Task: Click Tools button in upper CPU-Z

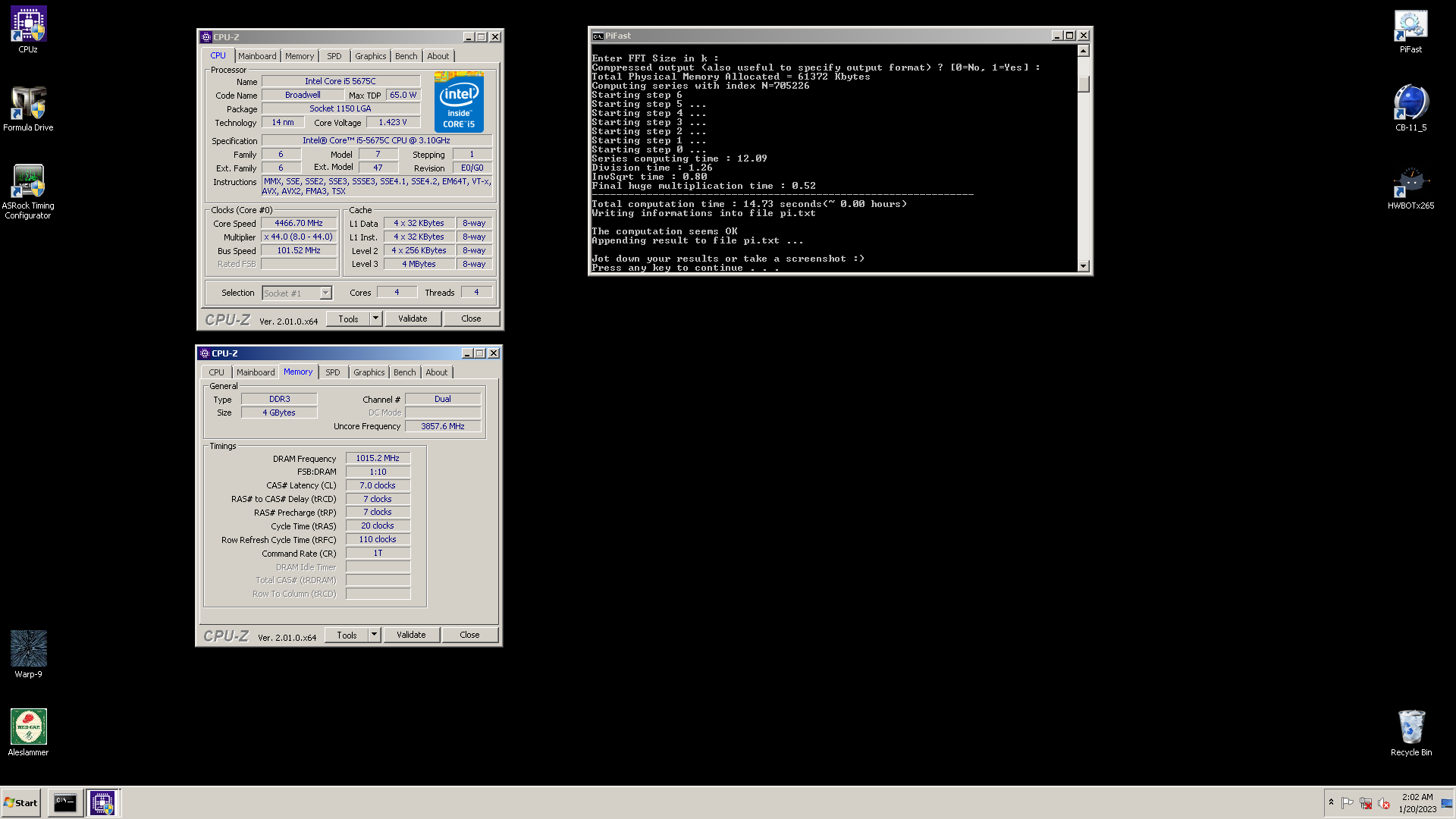Action: click(x=348, y=318)
